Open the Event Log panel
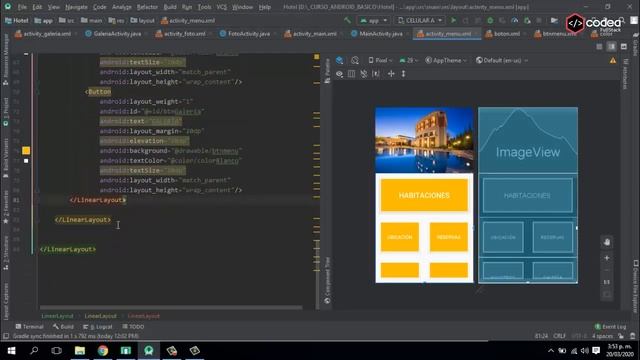The width and height of the screenshot is (640, 360). point(611,327)
